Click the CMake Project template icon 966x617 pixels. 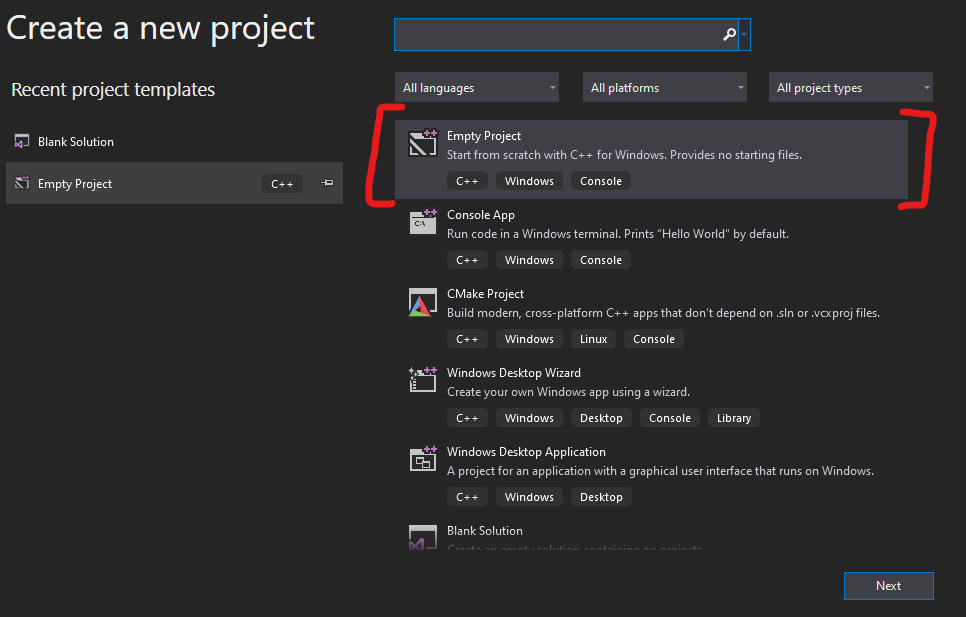pos(423,302)
